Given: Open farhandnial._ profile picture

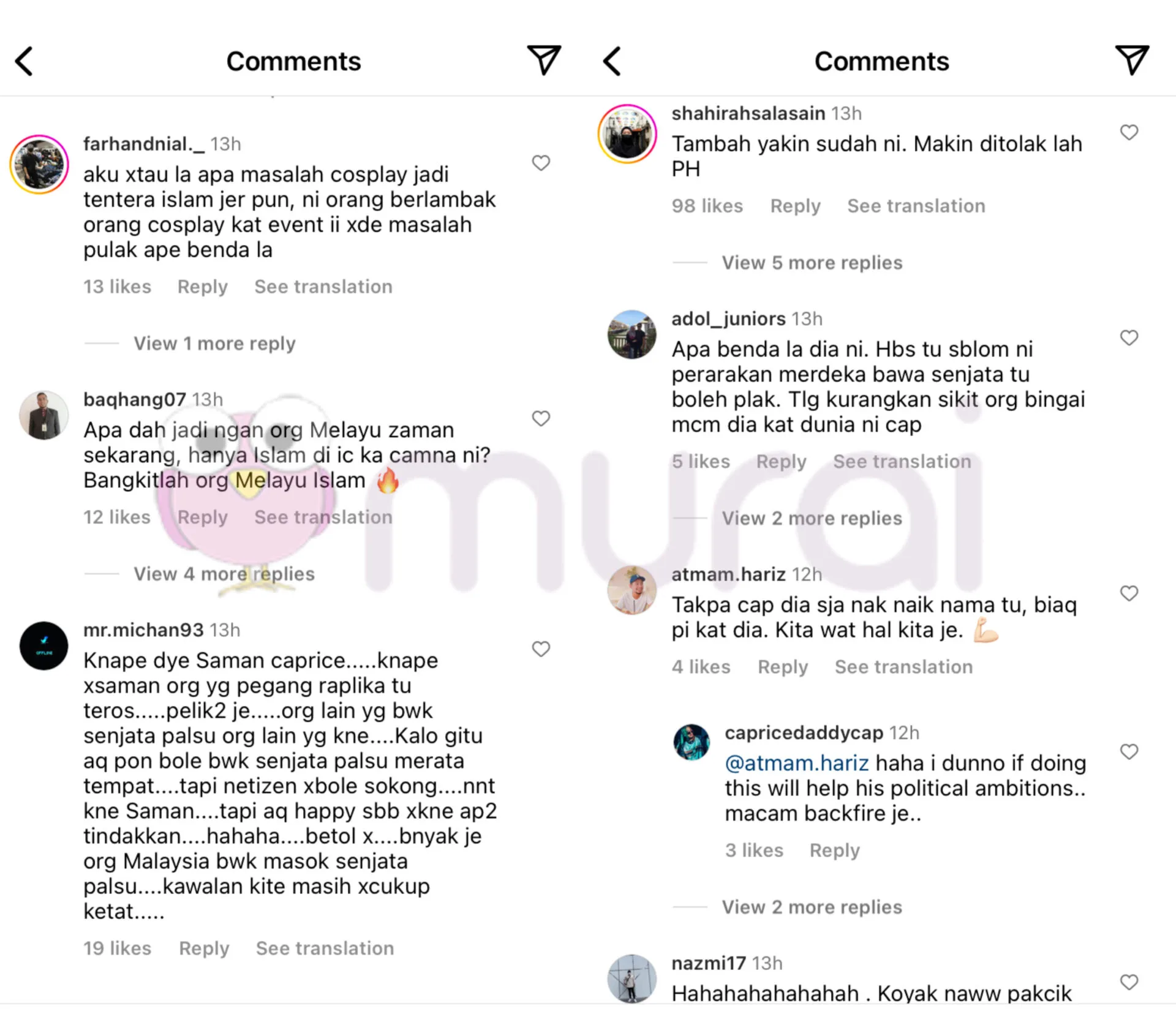Looking at the screenshot, I should [39, 165].
